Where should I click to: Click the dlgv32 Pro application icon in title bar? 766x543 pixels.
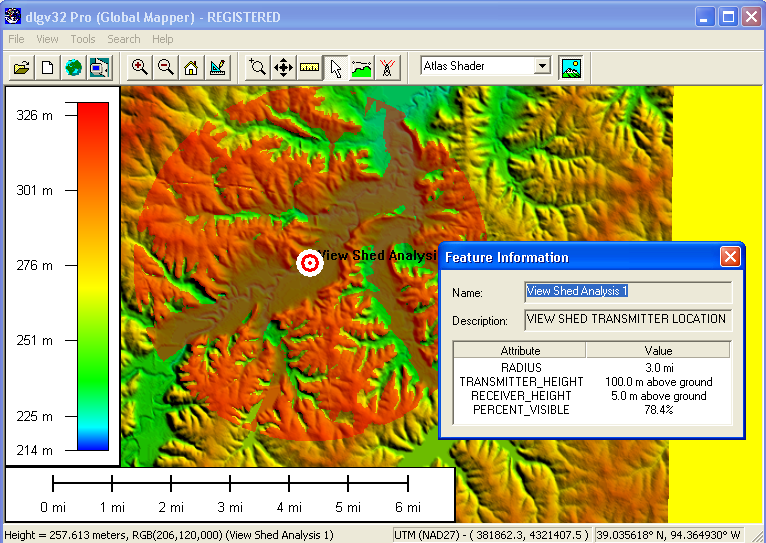pos(13,16)
